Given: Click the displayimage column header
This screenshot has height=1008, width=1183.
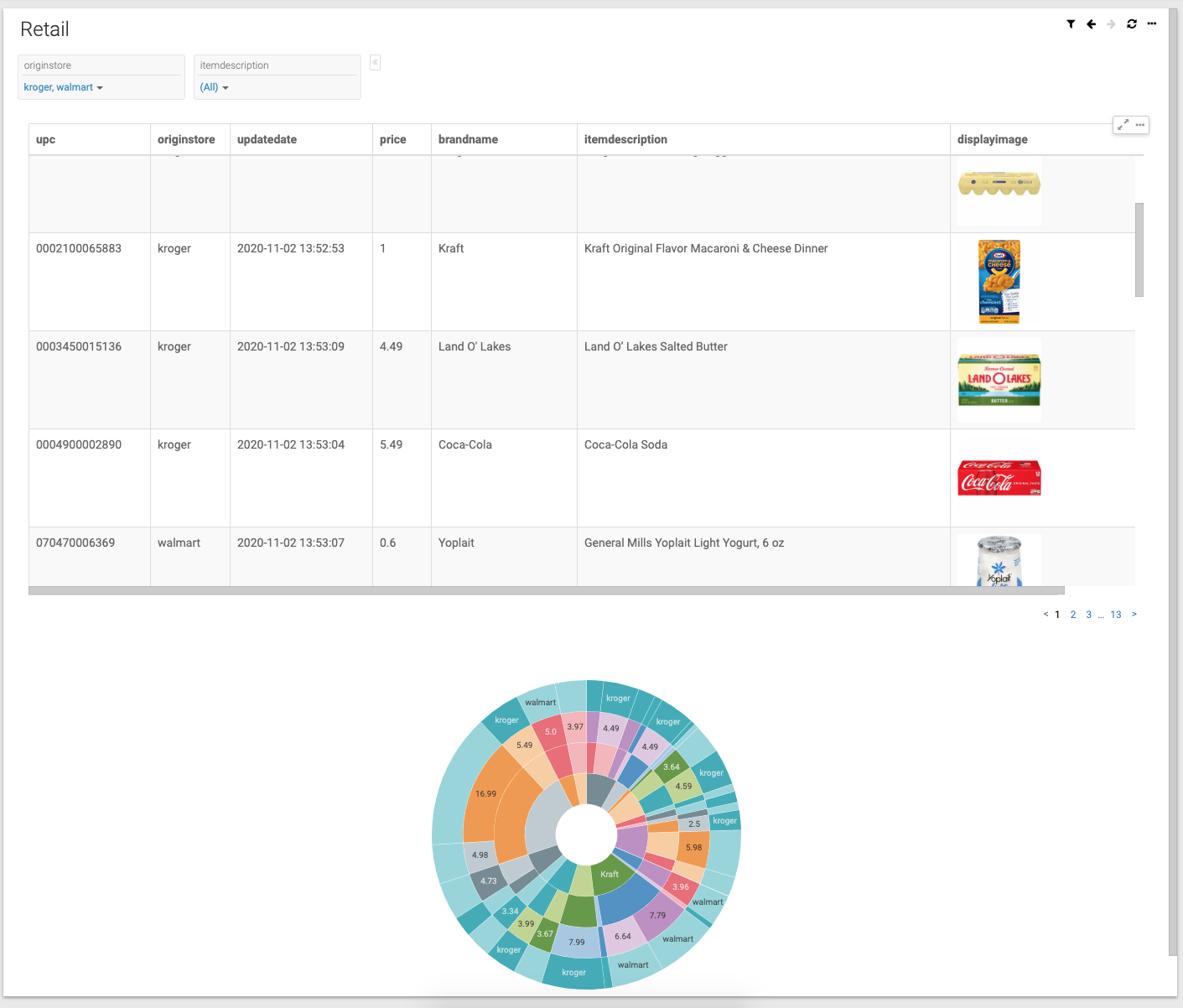Looking at the screenshot, I should 993,139.
